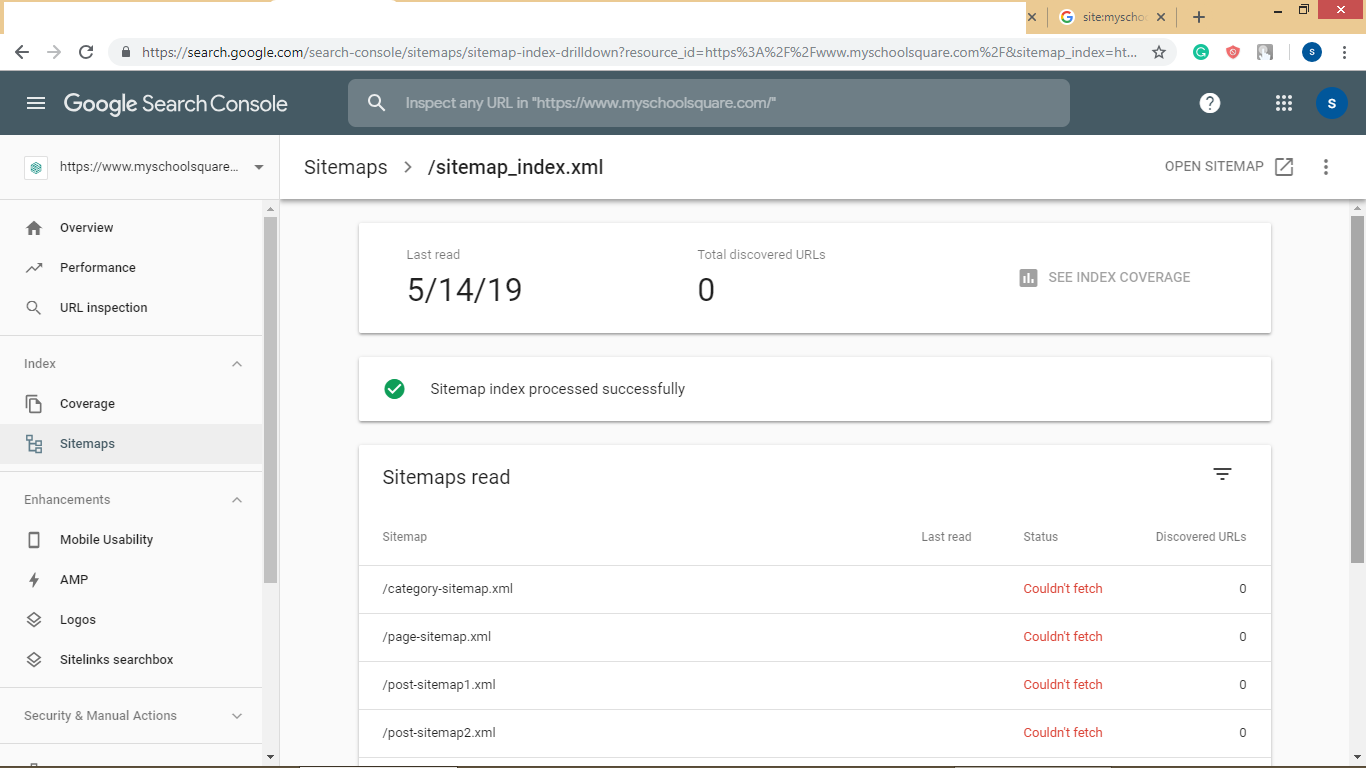The image size is (1366, 768).
Task: Click the Sitemap column header
Action: [x=404, y=537]
